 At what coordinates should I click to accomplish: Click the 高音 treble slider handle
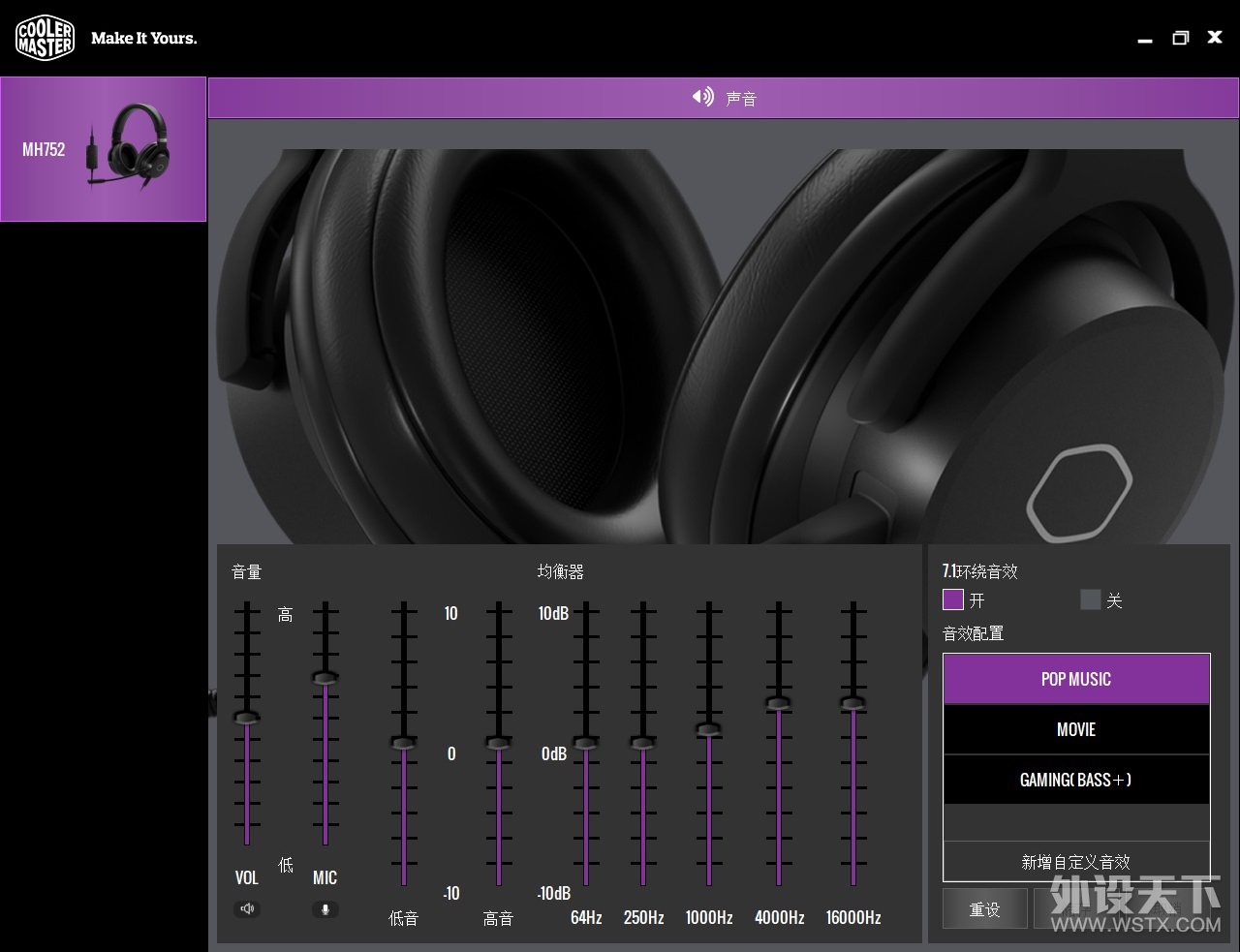(499, 743)
